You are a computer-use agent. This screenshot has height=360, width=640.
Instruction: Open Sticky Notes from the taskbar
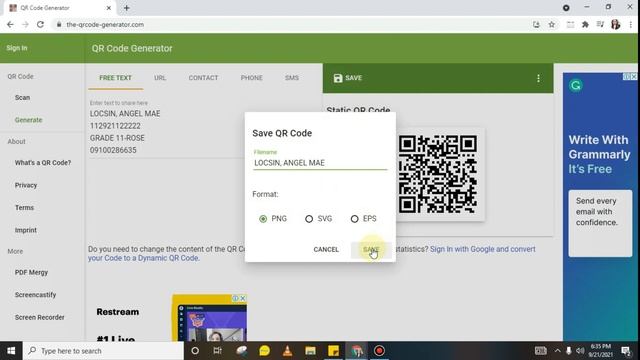coord(333,351)
